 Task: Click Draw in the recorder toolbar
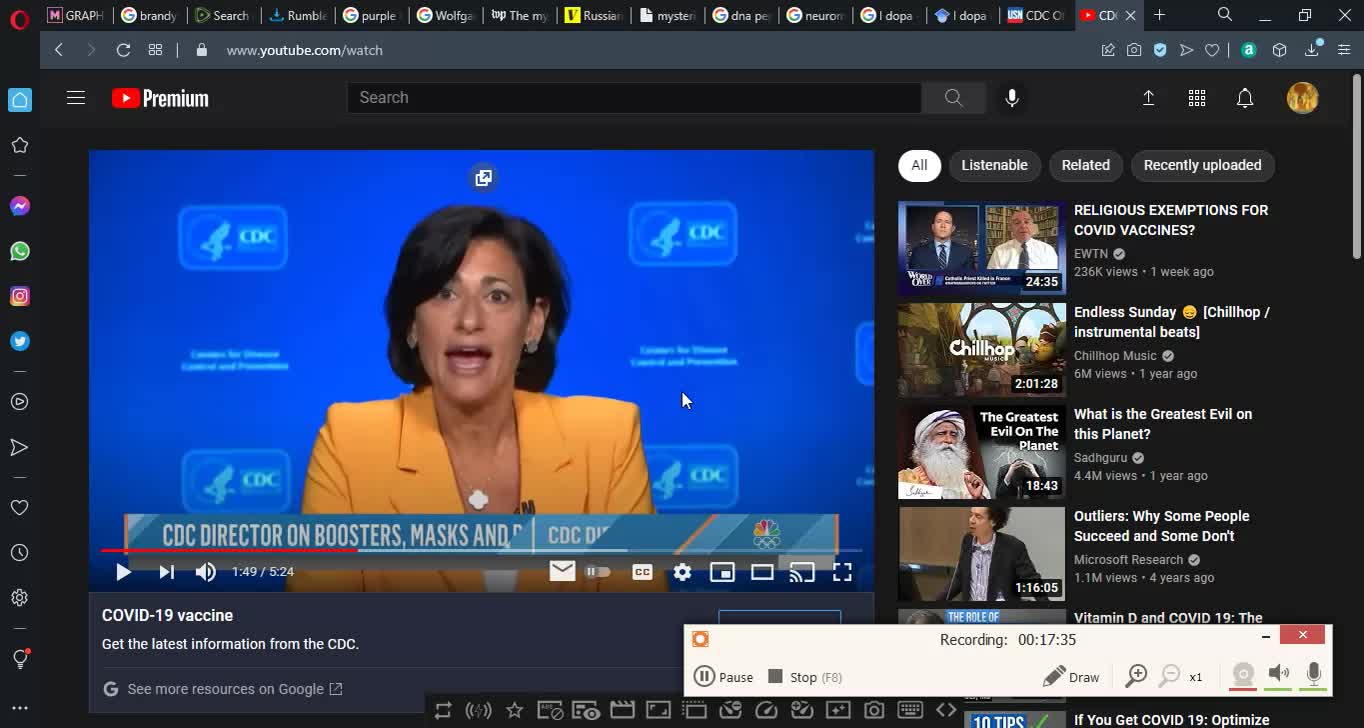point(1071,677)
